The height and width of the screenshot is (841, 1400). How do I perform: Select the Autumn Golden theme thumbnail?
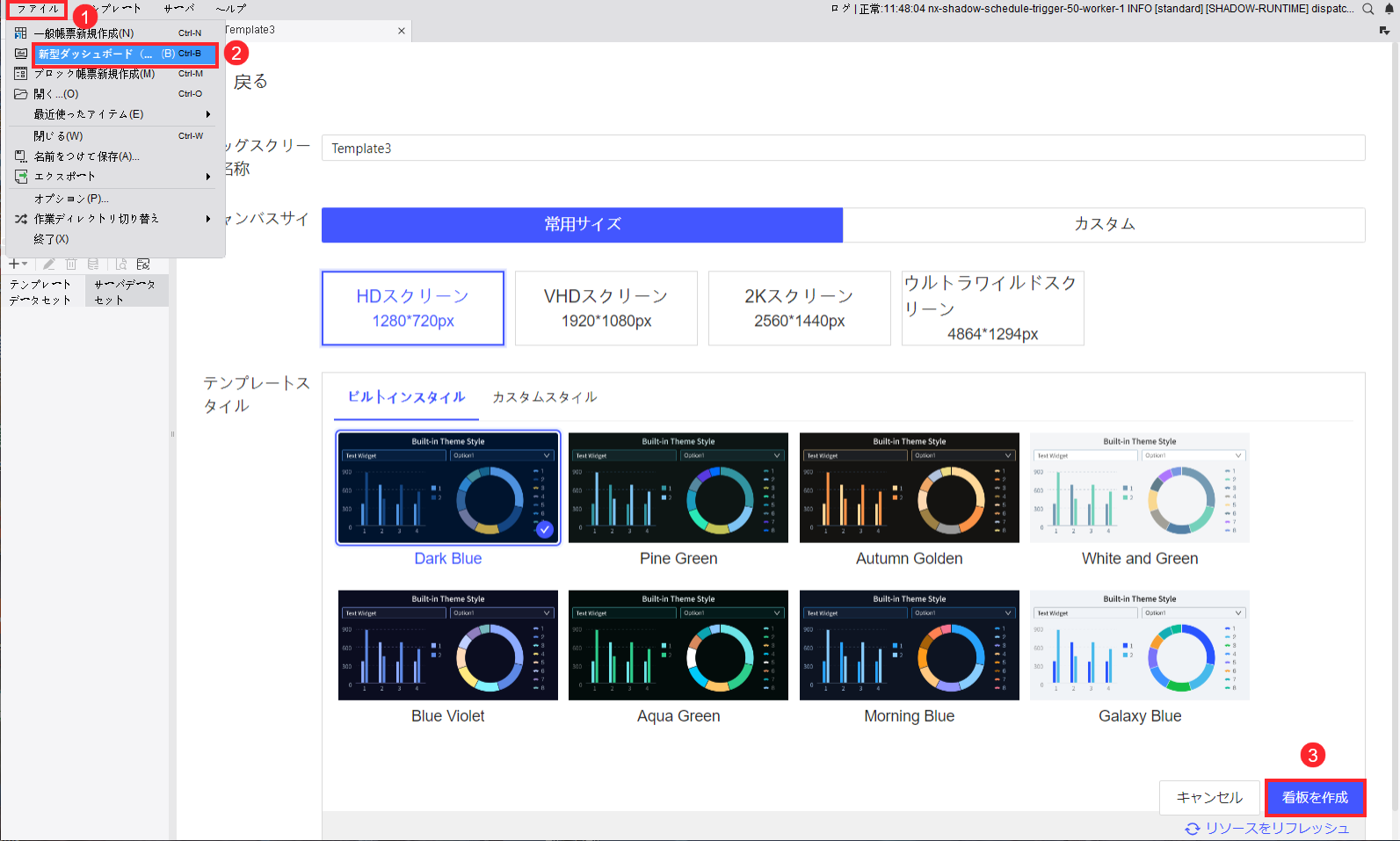click(910, 488)
